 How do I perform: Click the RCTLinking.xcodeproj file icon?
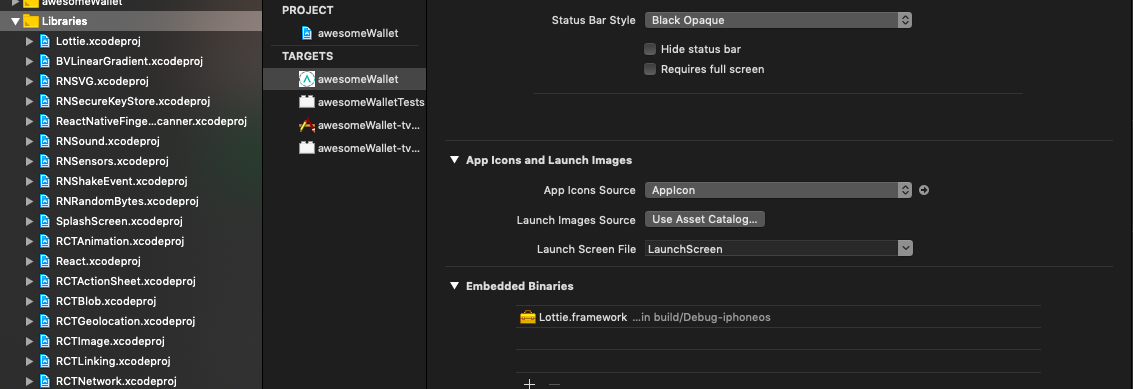click(x=45, y=361)
